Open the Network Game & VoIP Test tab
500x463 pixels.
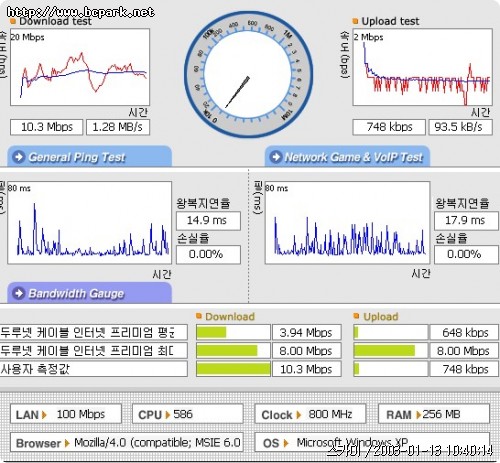click(347, 156)
